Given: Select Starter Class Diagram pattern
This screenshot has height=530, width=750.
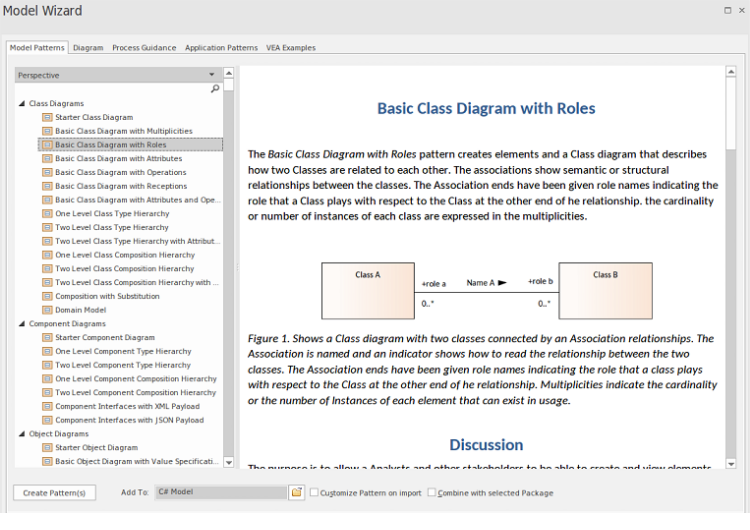Looking at the screenshot, I should [x=94, y=117].
